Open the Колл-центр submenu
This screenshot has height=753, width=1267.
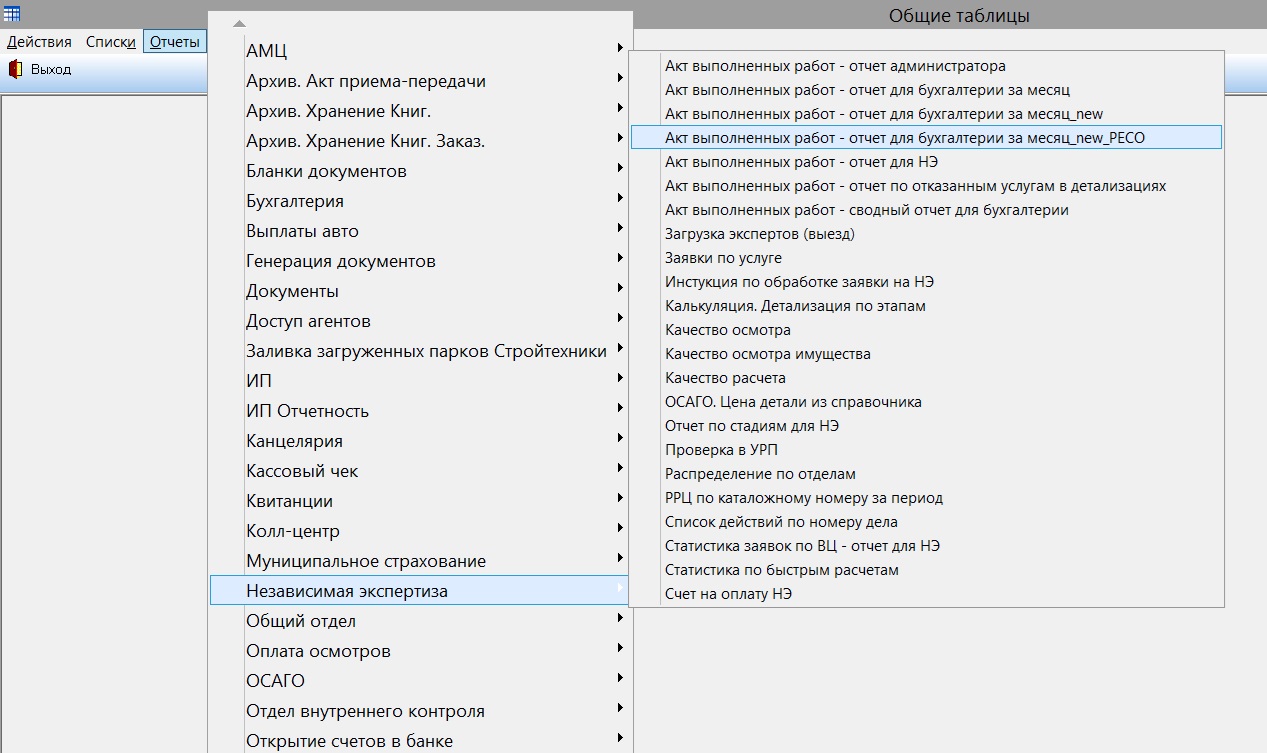coord(421,531)
